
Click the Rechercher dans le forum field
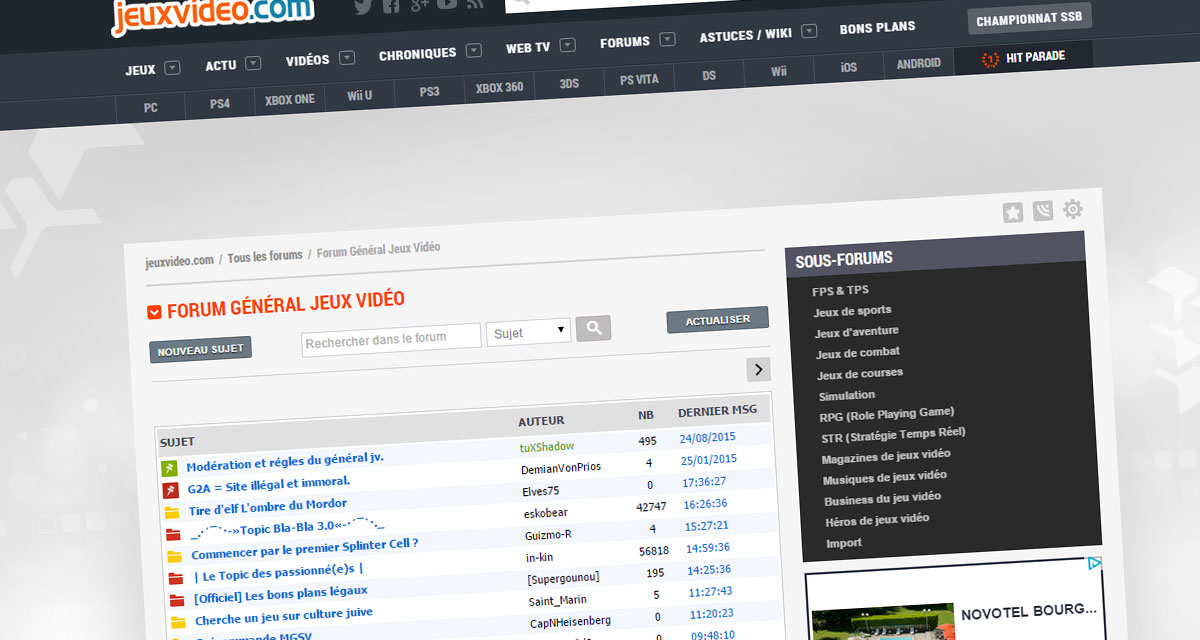point(391,340)
